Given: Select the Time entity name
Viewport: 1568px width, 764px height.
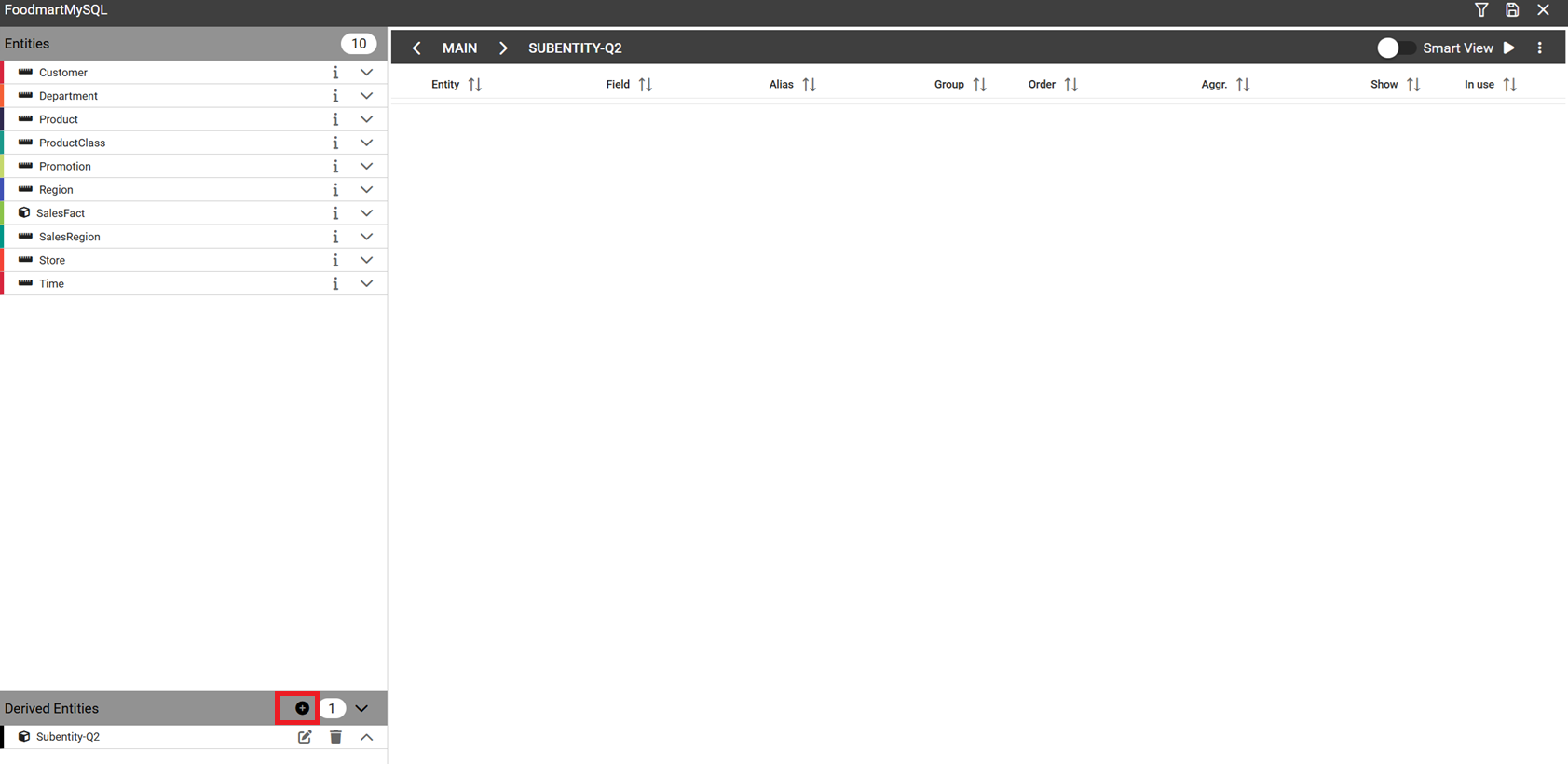Looking at the screenshot, I should point(51,283).
